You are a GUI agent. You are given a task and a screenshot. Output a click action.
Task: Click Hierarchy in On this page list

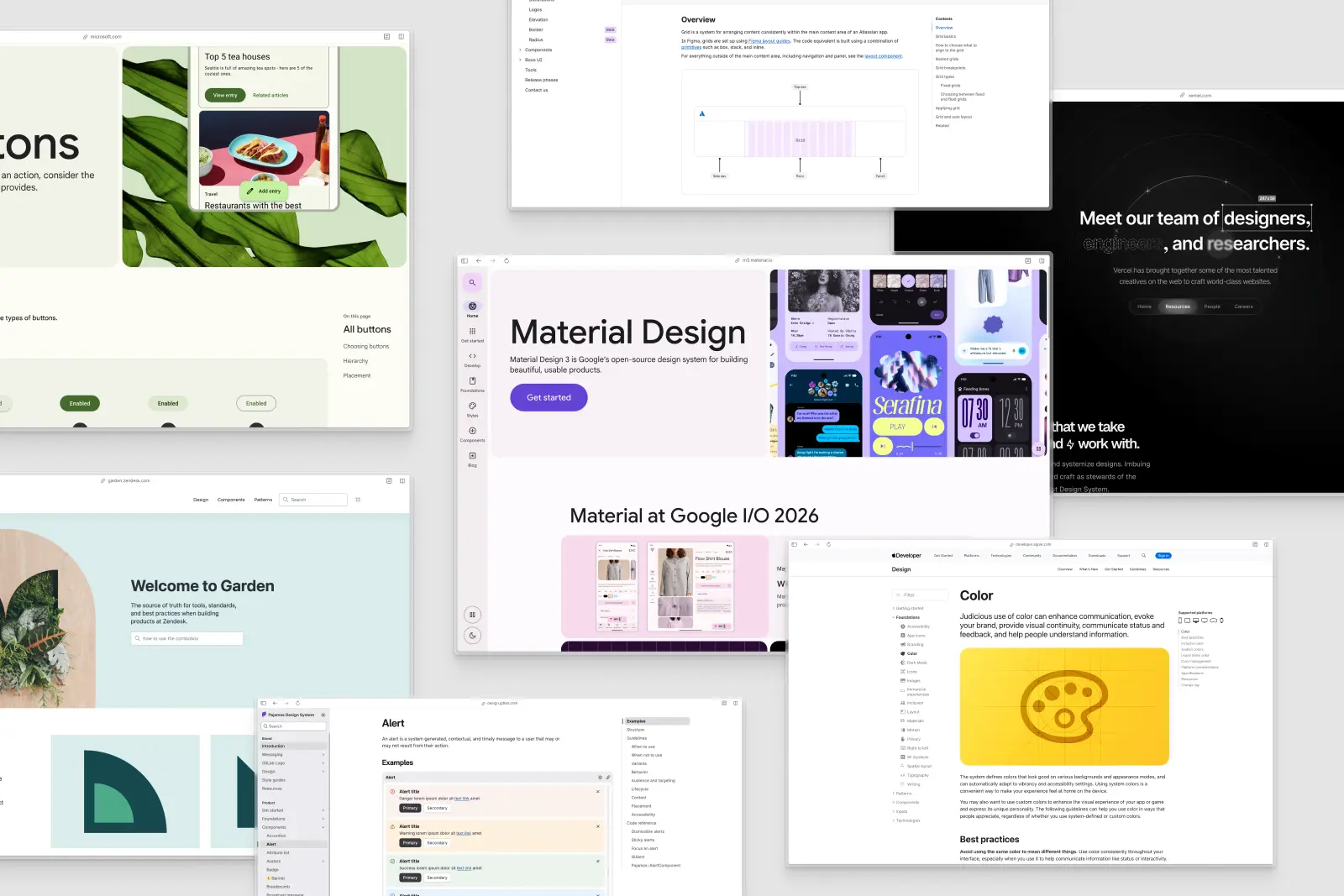pyautogui.click(x=355, y=361)
